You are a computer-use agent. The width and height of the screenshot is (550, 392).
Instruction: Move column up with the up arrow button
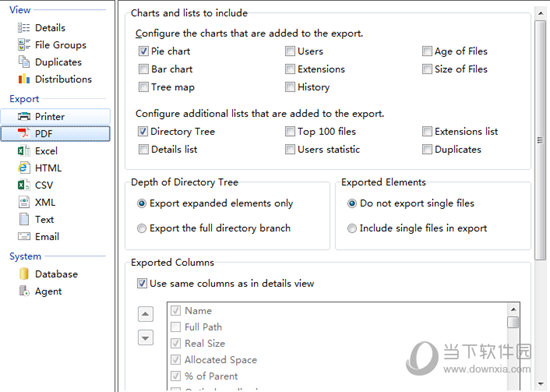(x=146, y=314)
